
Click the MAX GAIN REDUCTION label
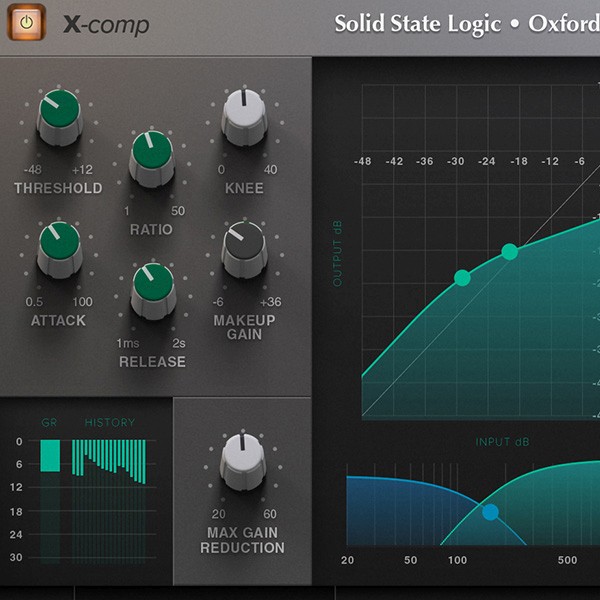[x=243, y=540]
